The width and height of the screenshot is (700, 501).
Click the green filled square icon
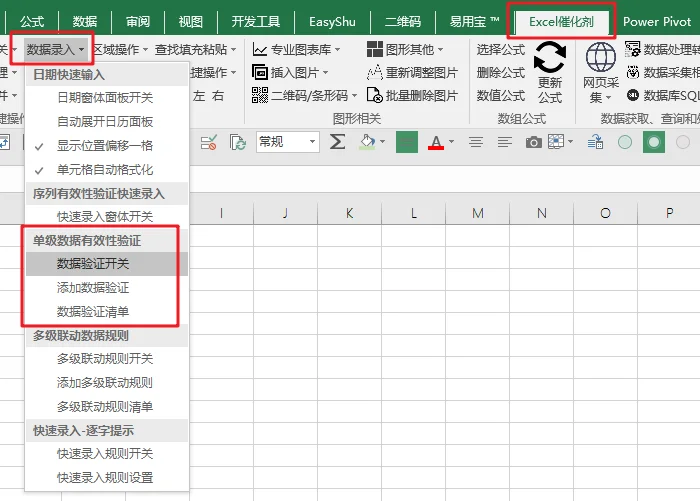(407, 142)
